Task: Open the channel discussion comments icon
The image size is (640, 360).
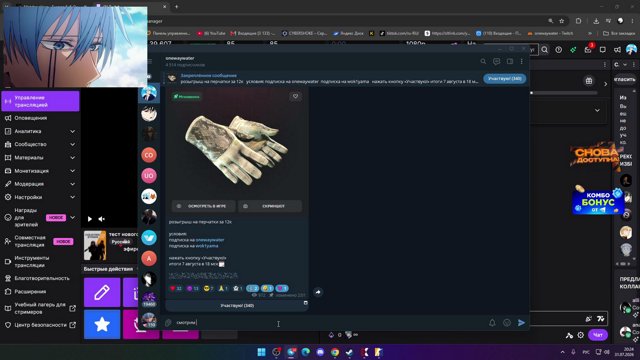Action: tap(496, 62)
